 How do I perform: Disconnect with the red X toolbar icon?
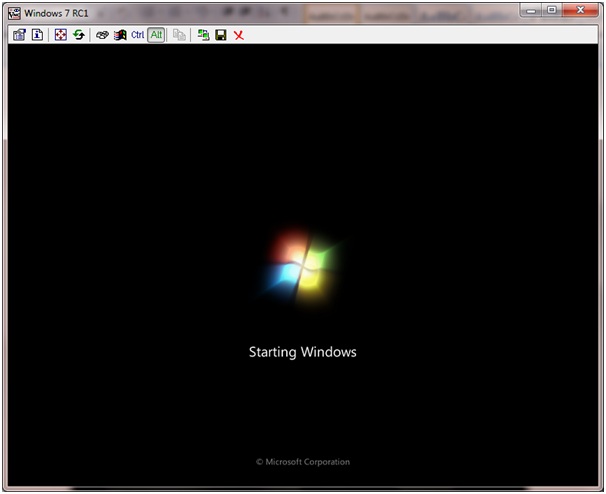[x=239, y=35]
